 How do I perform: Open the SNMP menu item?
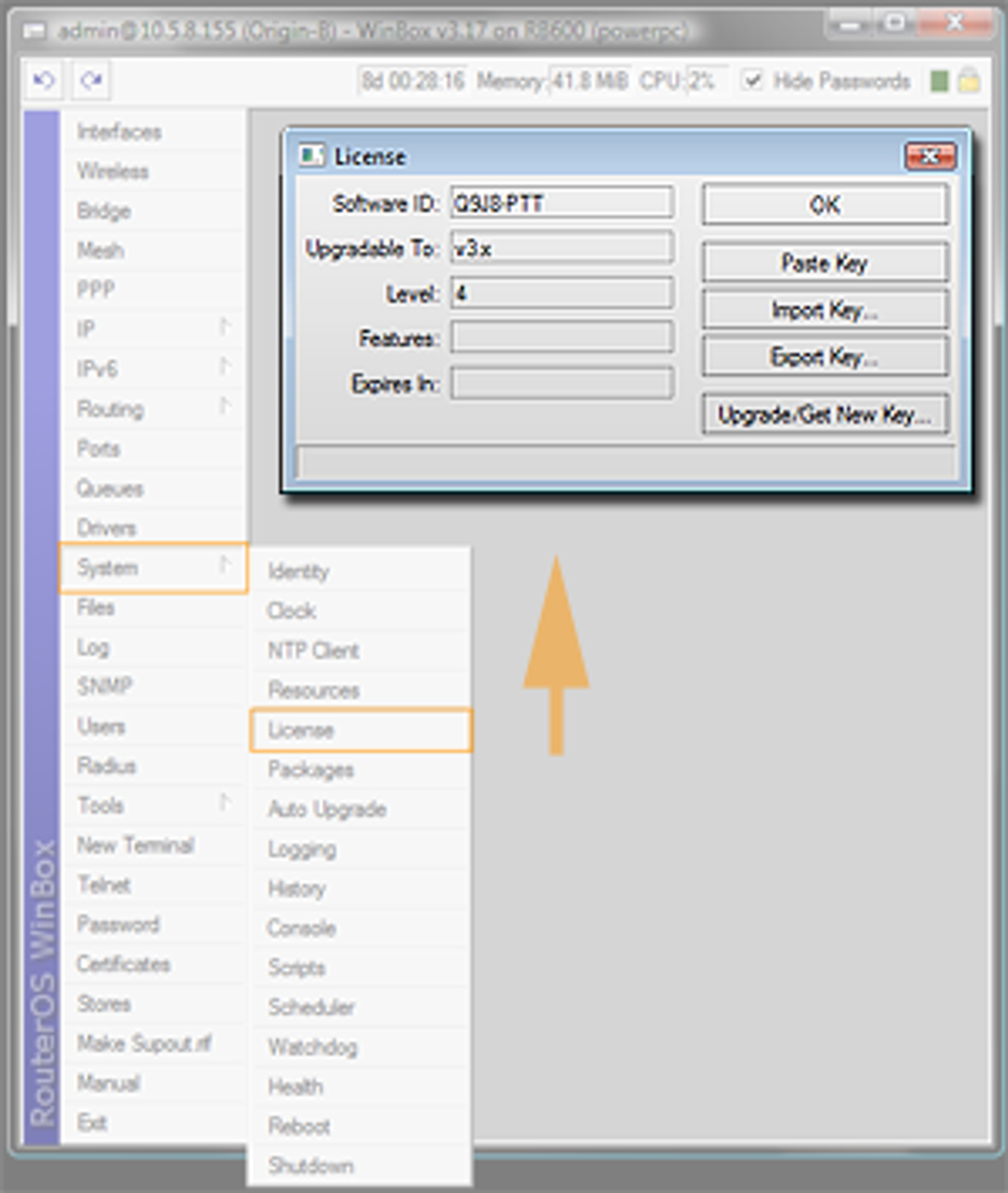pos(154,686)
